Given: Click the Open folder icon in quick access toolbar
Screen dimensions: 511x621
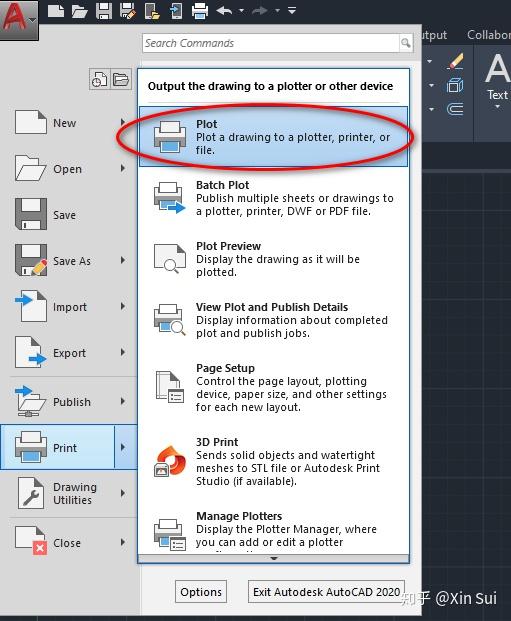Looking at the screenshot, I should tap(79, 11).
